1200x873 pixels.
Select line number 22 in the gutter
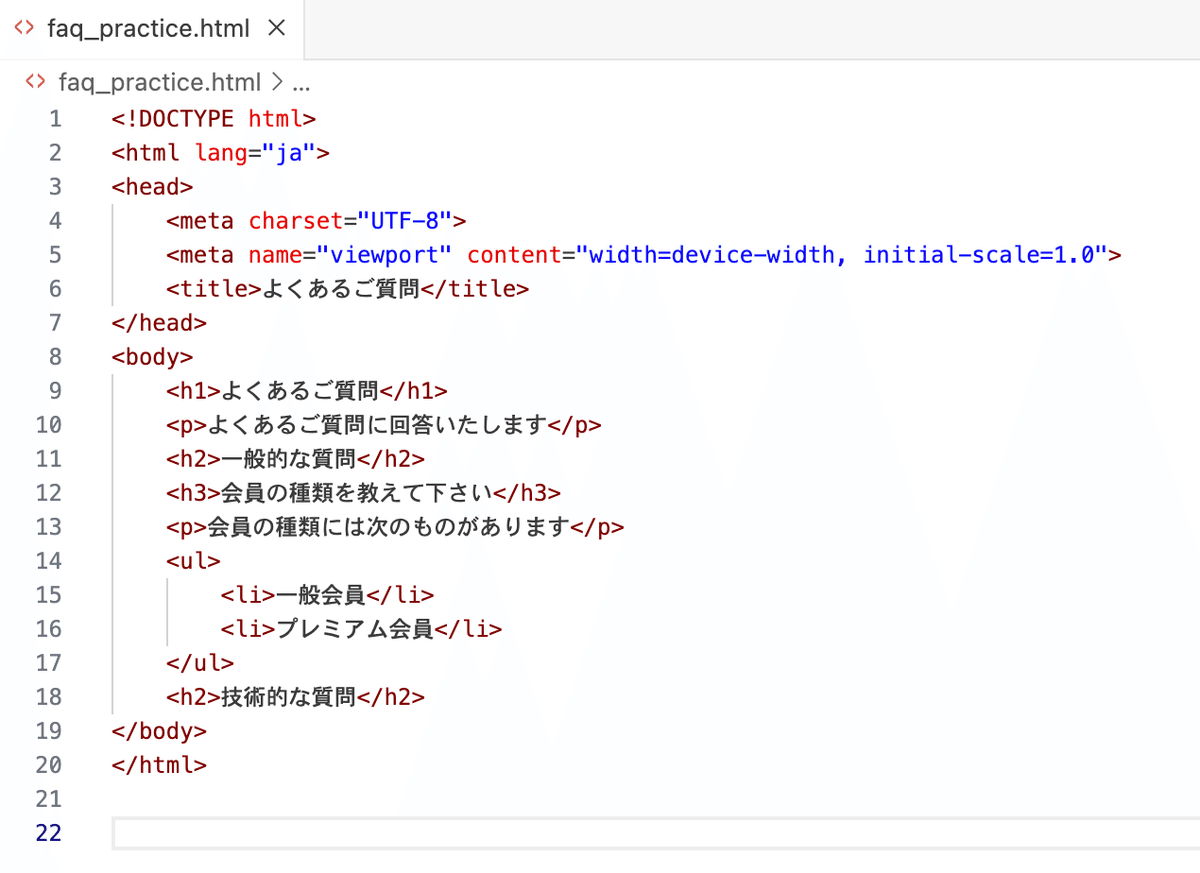click(48, 832)
